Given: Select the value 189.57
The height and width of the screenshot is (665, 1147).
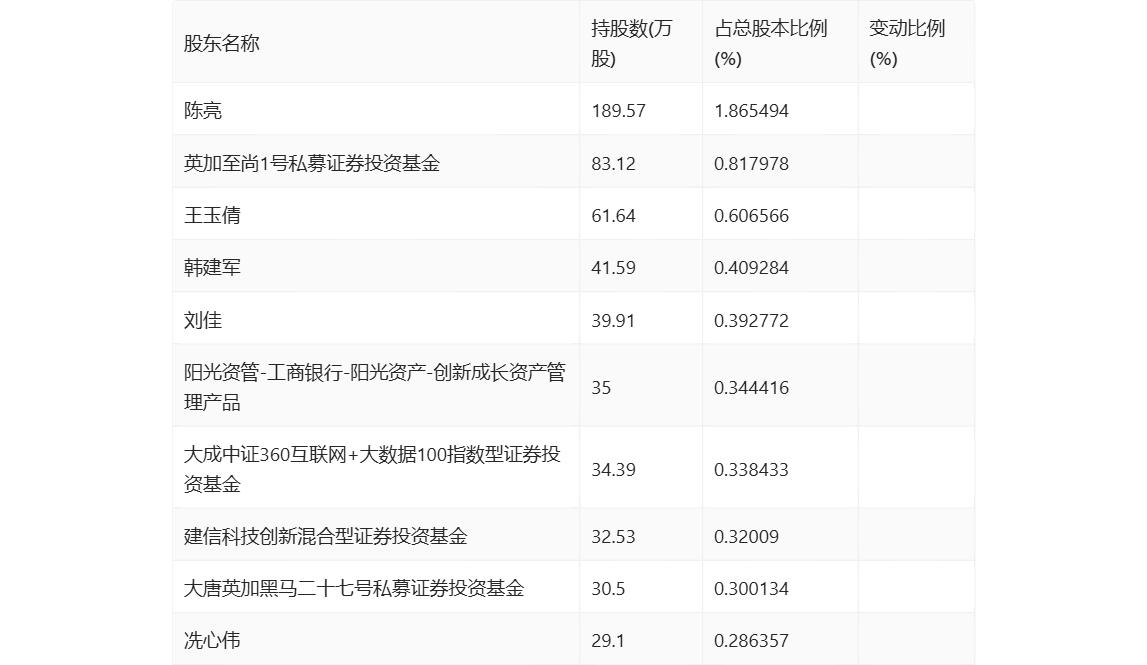Looking at the screenshot, I should (x=618, y=110).
